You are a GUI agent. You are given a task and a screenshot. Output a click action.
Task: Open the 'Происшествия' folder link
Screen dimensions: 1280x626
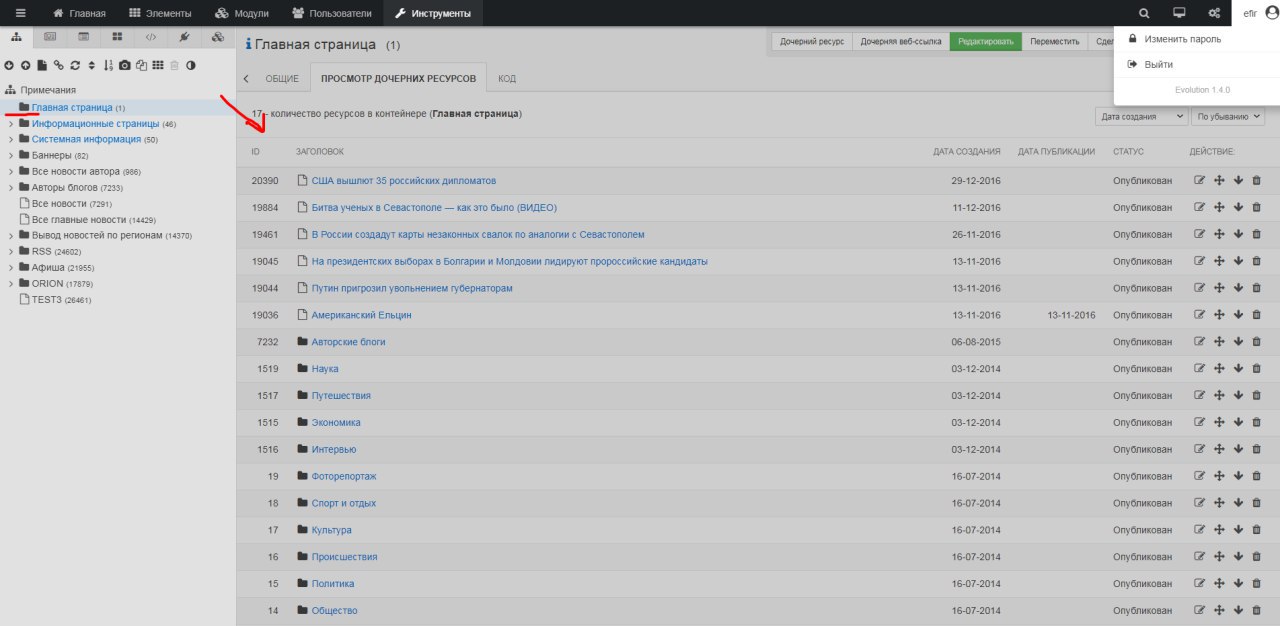point(344,557)
